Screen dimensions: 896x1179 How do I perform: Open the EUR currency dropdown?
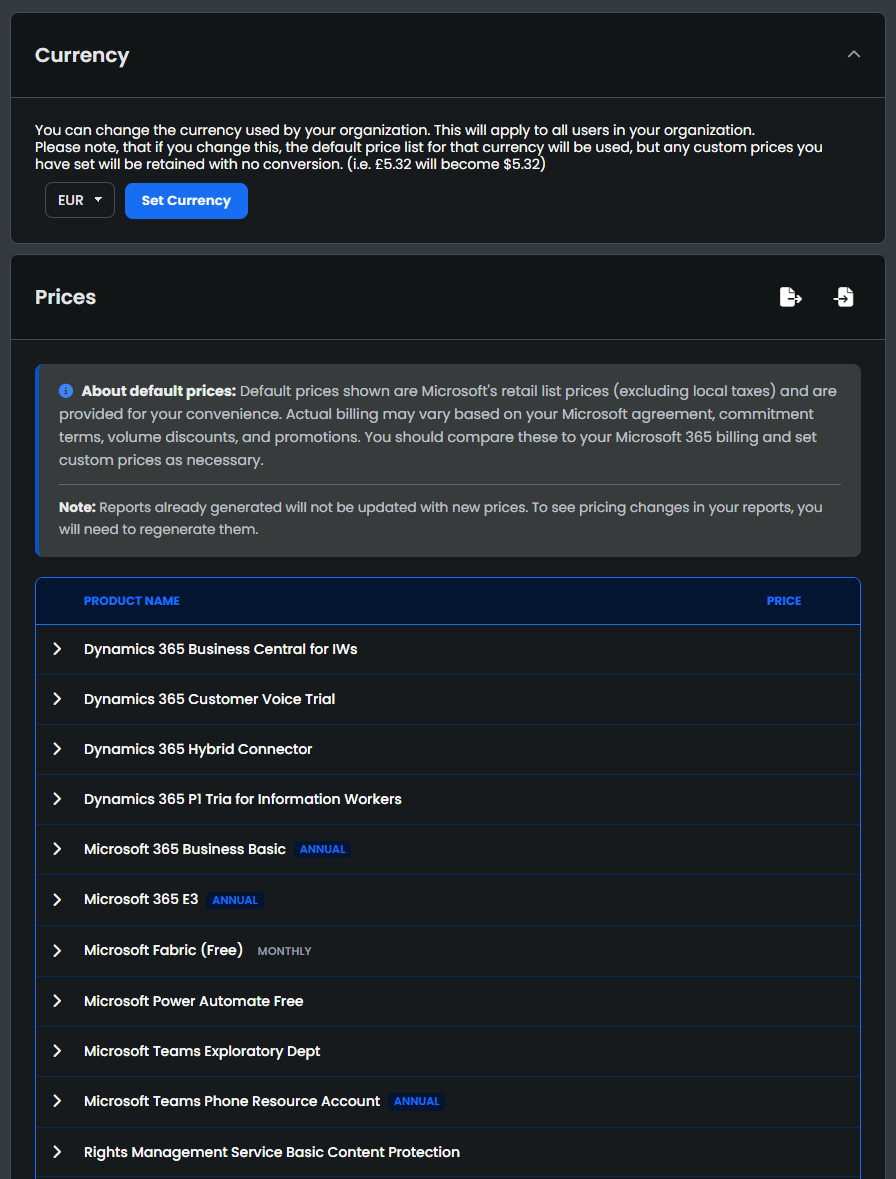(80, 200)
